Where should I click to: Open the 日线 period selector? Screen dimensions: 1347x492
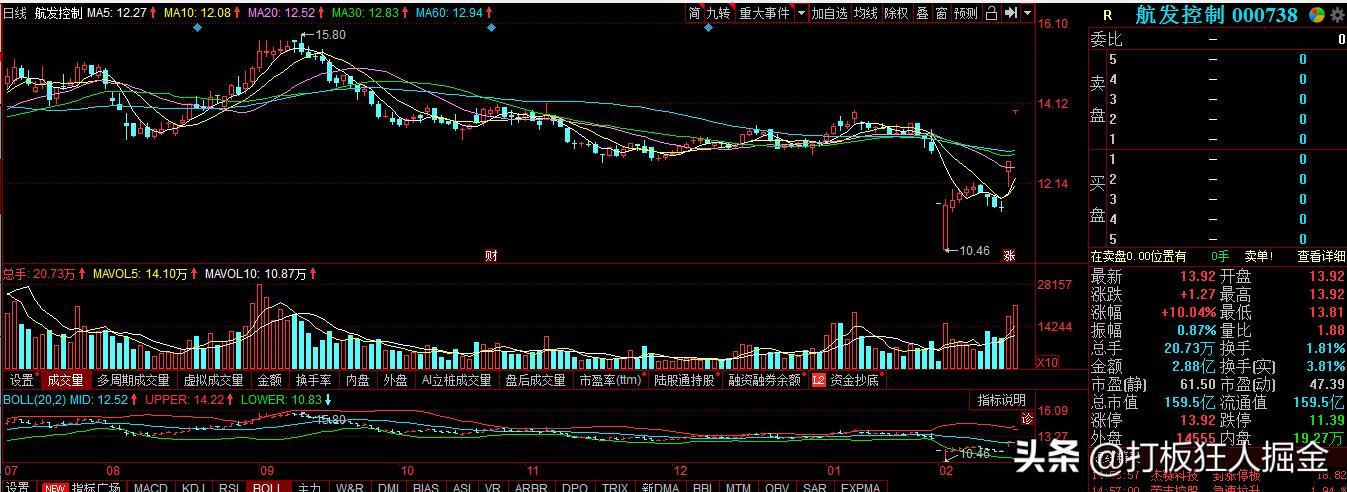pyautogui.click(x=16, y=14)
